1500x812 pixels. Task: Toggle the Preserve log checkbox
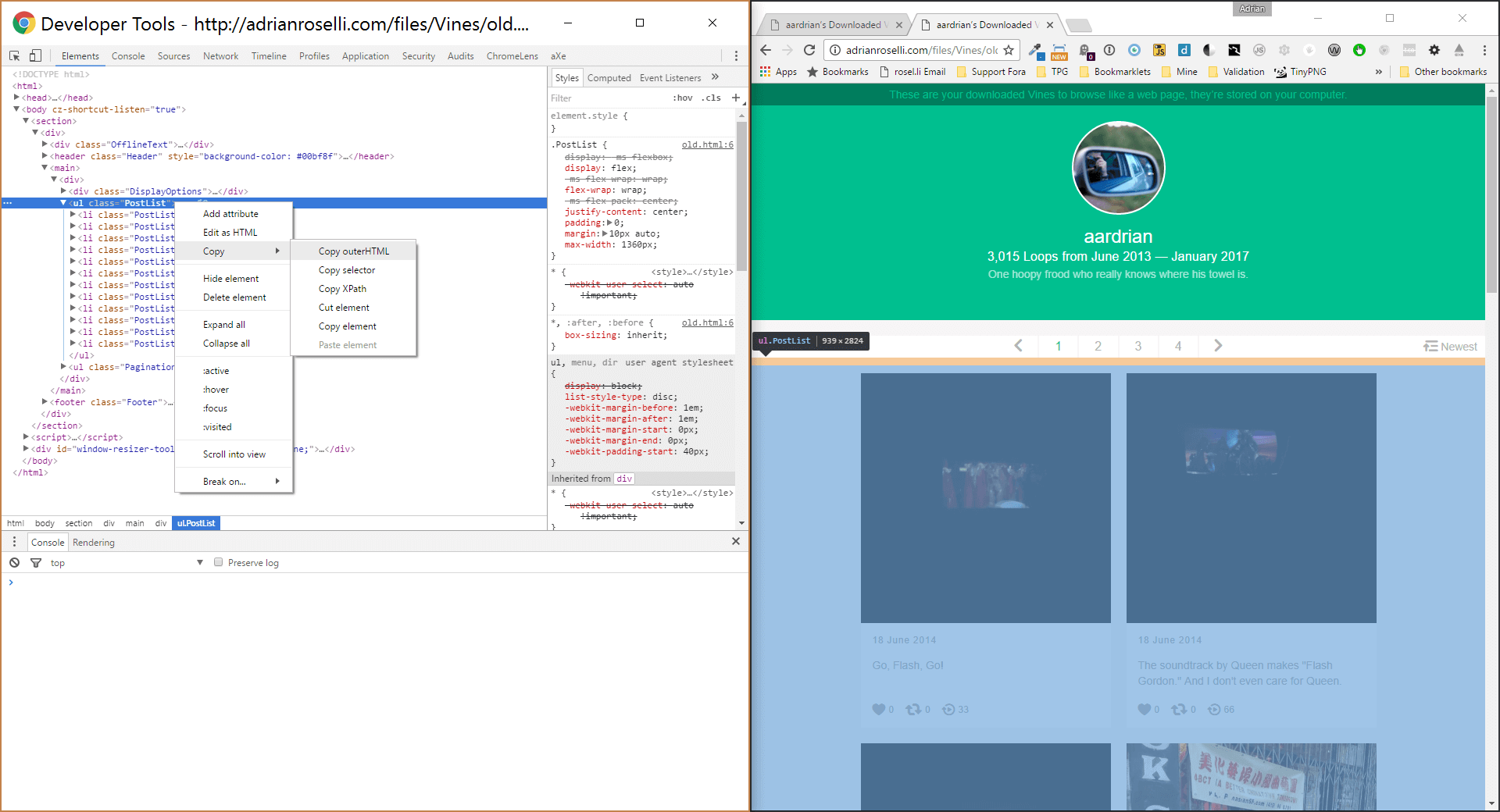(219, 562)
